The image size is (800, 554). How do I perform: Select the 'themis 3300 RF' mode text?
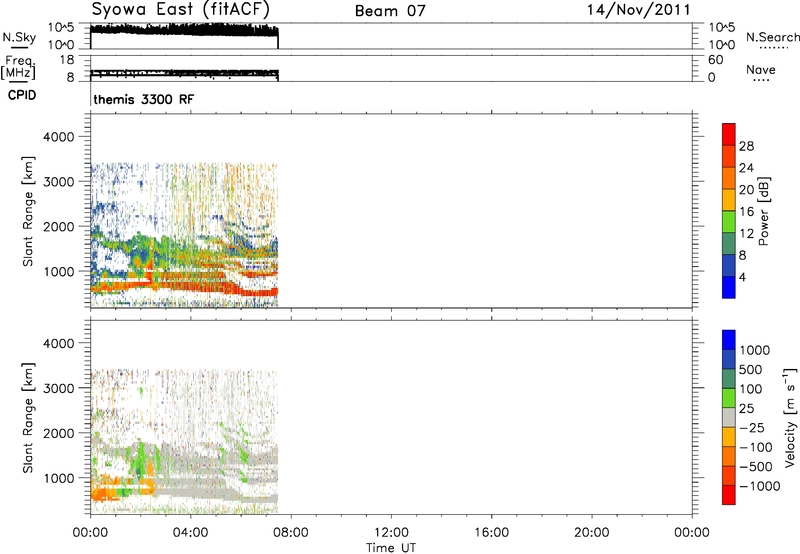pyautogui.click(x=143, y=99)
